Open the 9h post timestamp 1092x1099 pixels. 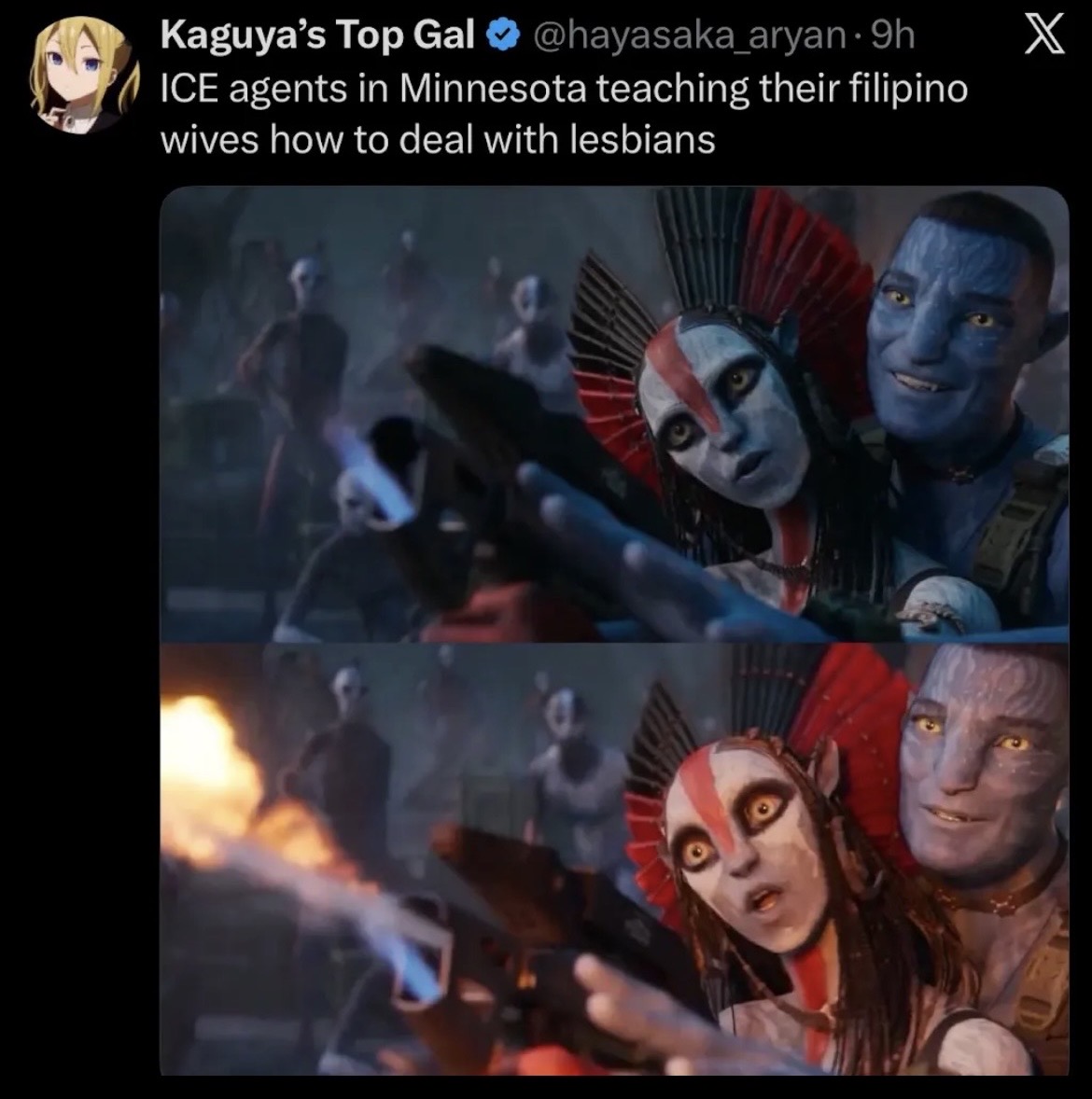892,35
